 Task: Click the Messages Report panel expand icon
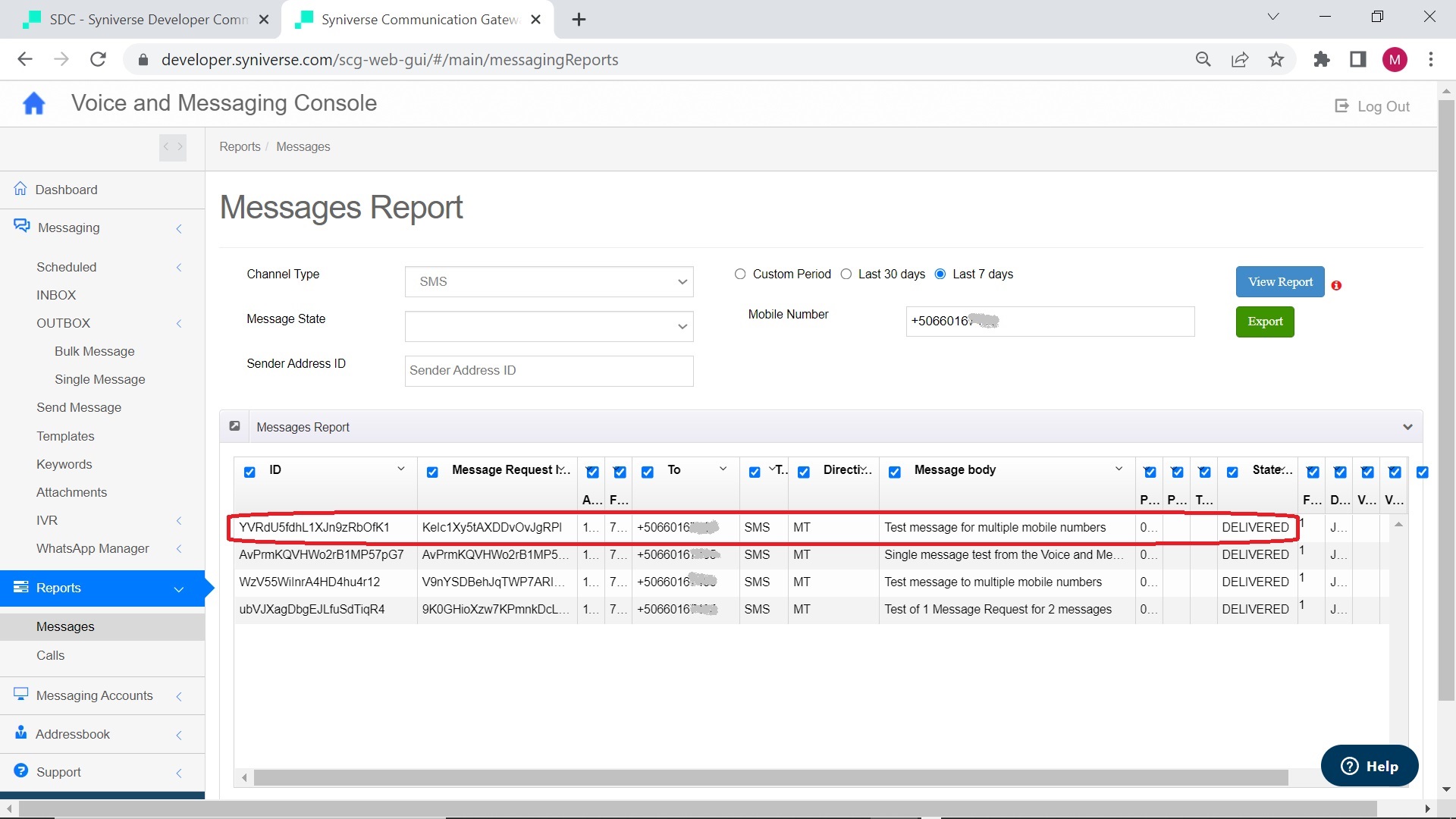pyautogui.click(x=235, y=426)
